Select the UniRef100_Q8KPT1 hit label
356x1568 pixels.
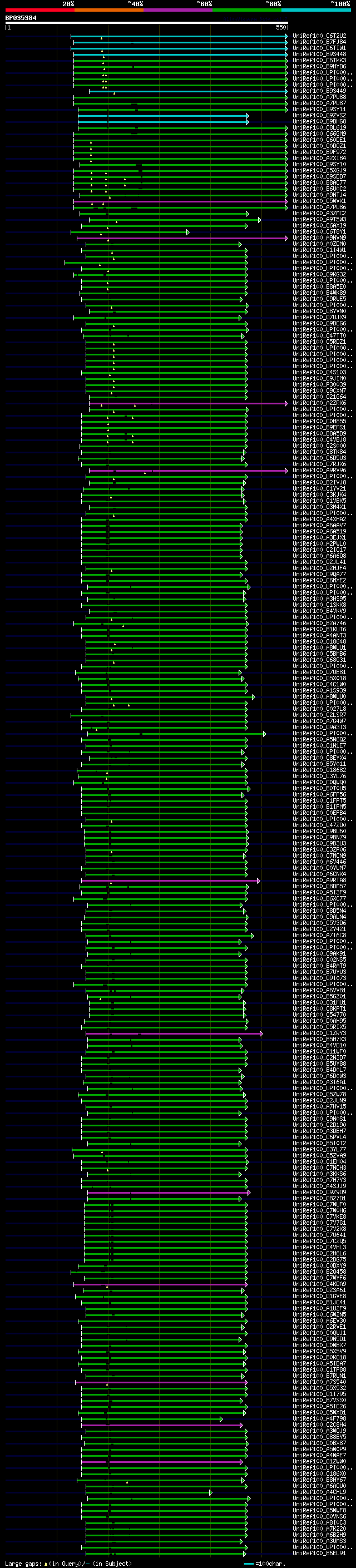point(319,1008)
